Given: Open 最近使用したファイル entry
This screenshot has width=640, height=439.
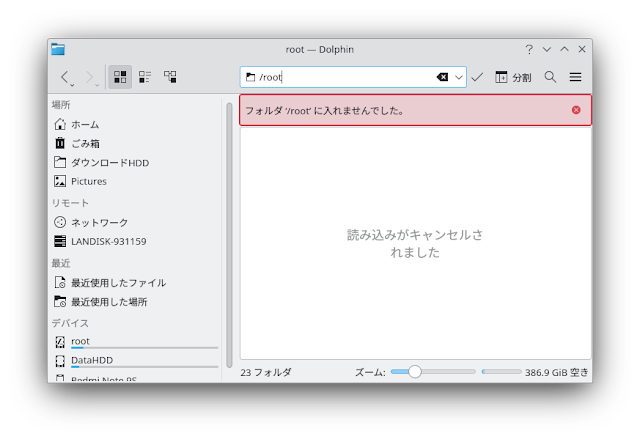Looking at the screenshot, I should click(137, 283).
